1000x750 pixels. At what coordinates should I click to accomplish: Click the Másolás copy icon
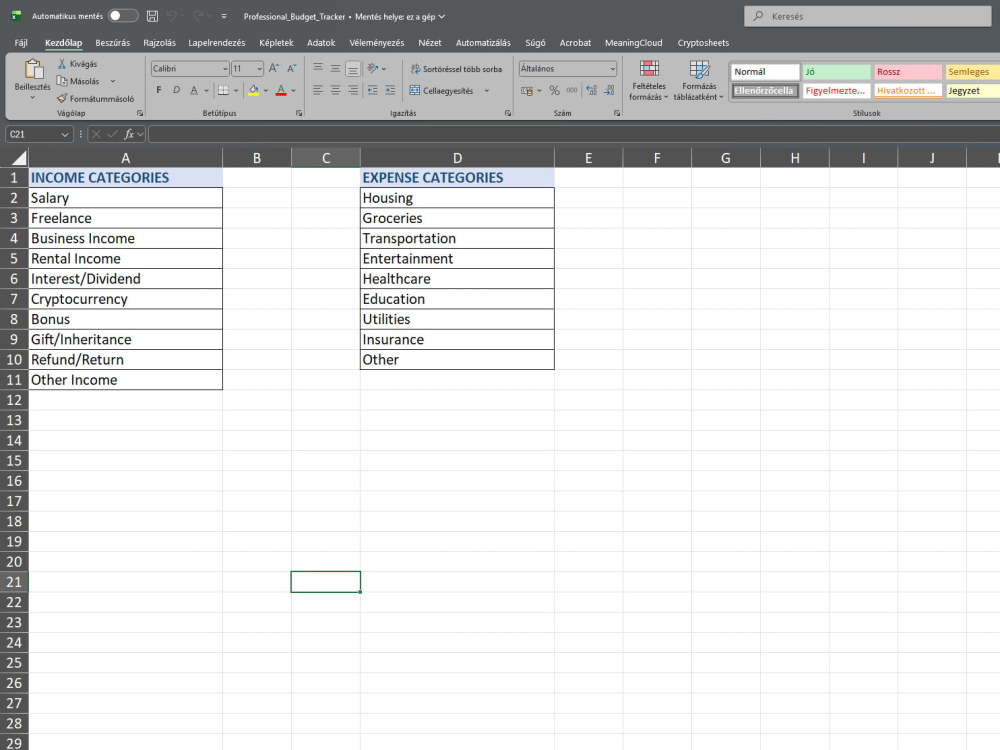point(62,81)
